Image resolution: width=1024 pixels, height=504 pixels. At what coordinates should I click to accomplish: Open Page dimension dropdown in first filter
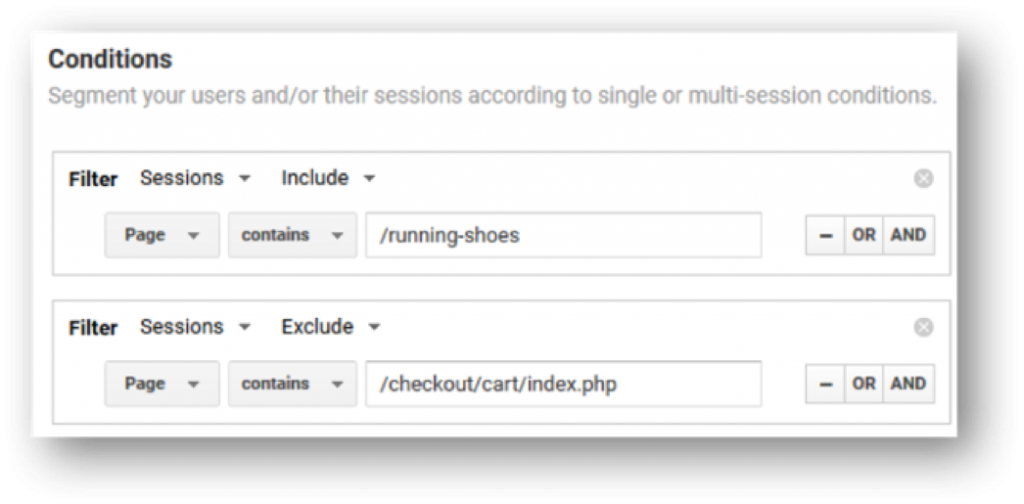[162, 235]
